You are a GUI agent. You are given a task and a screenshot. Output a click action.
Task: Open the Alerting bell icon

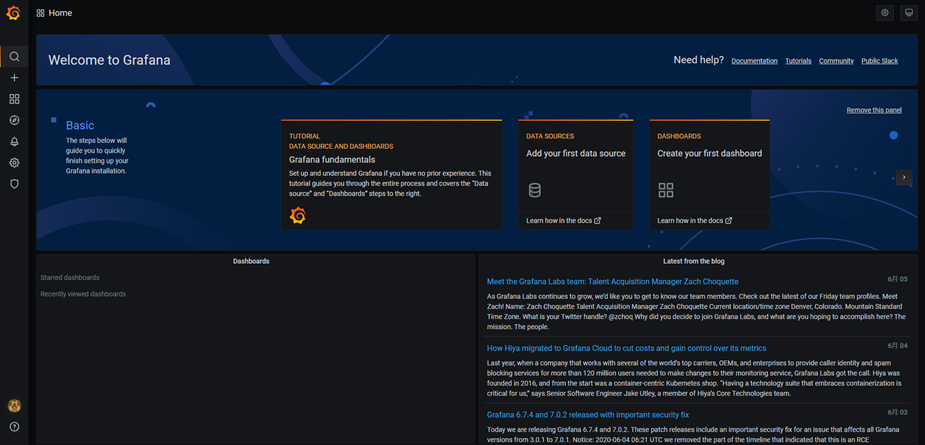tap(15, 142)
